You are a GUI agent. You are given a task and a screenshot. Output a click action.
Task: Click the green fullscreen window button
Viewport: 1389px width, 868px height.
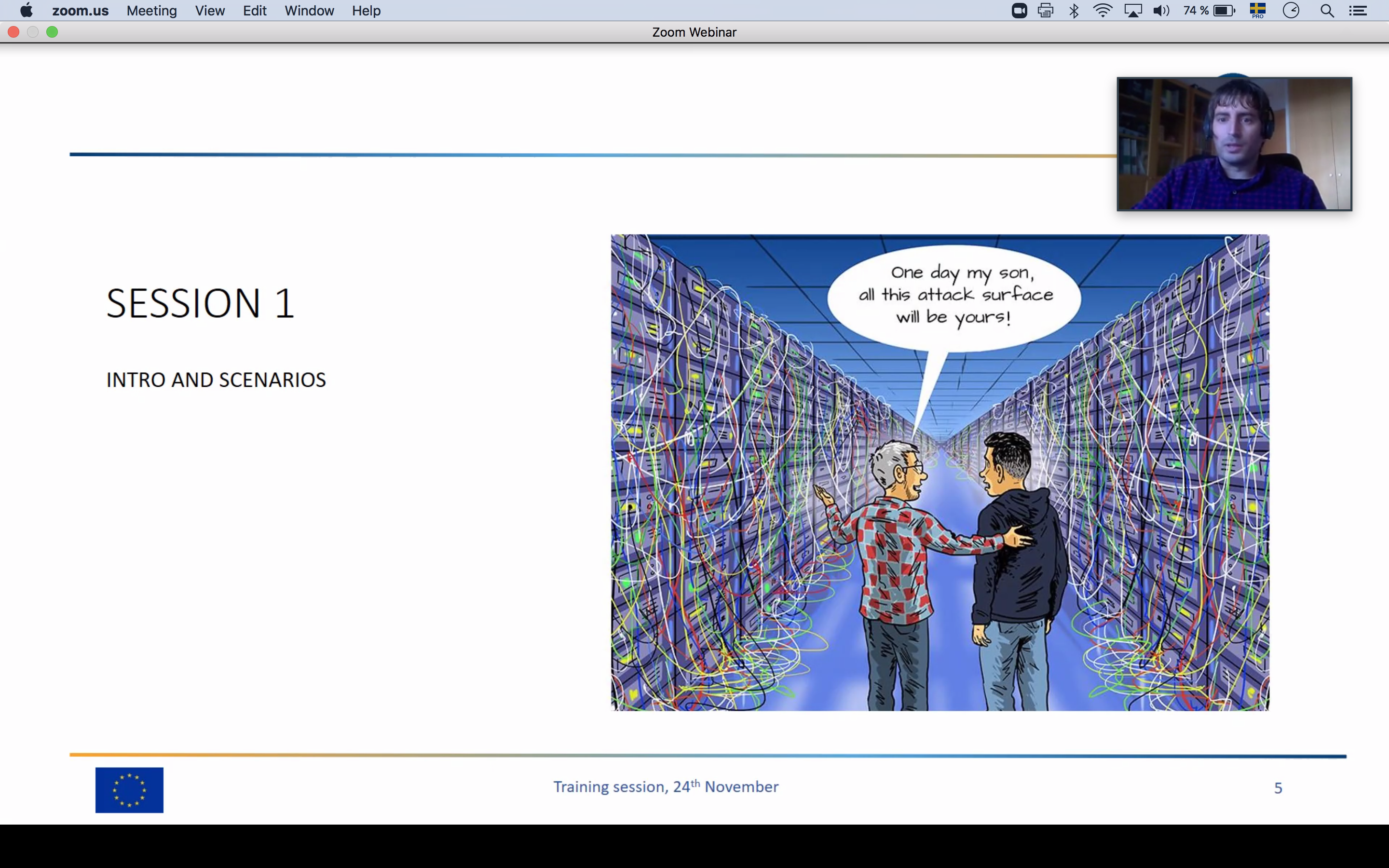point(52,32)
